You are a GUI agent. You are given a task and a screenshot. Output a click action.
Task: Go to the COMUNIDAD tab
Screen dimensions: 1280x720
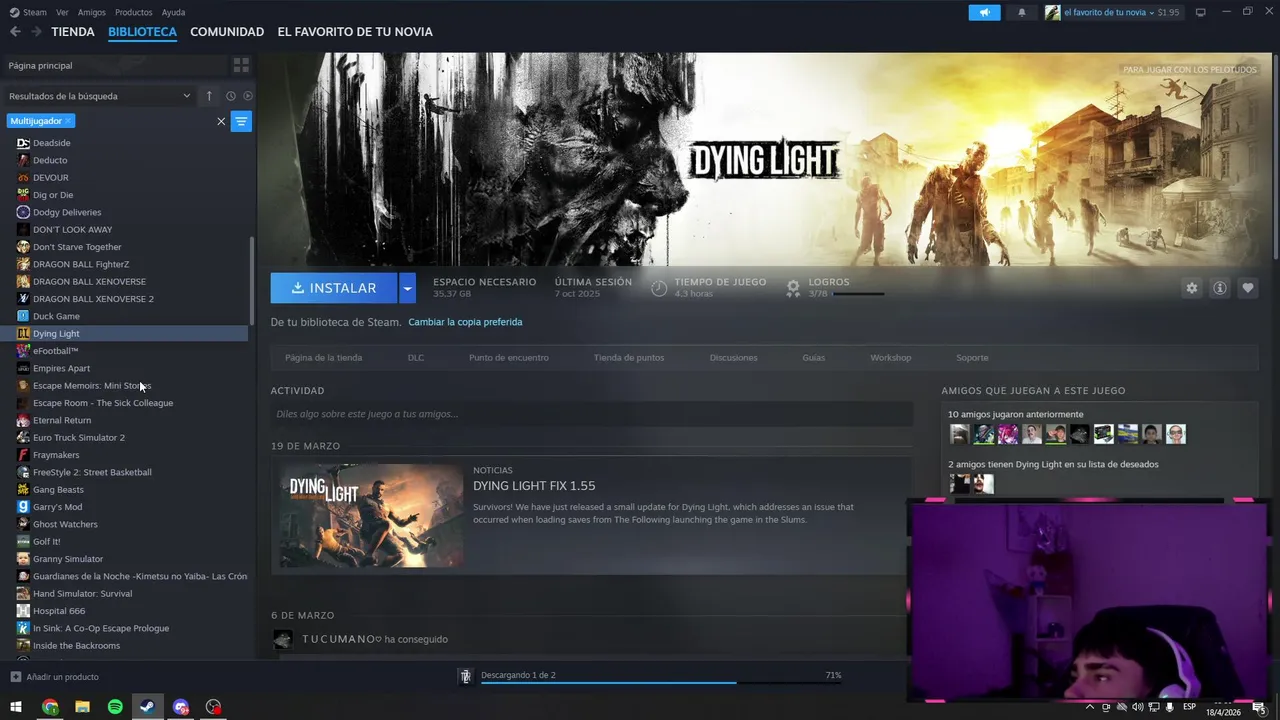(x=227, y=32)
